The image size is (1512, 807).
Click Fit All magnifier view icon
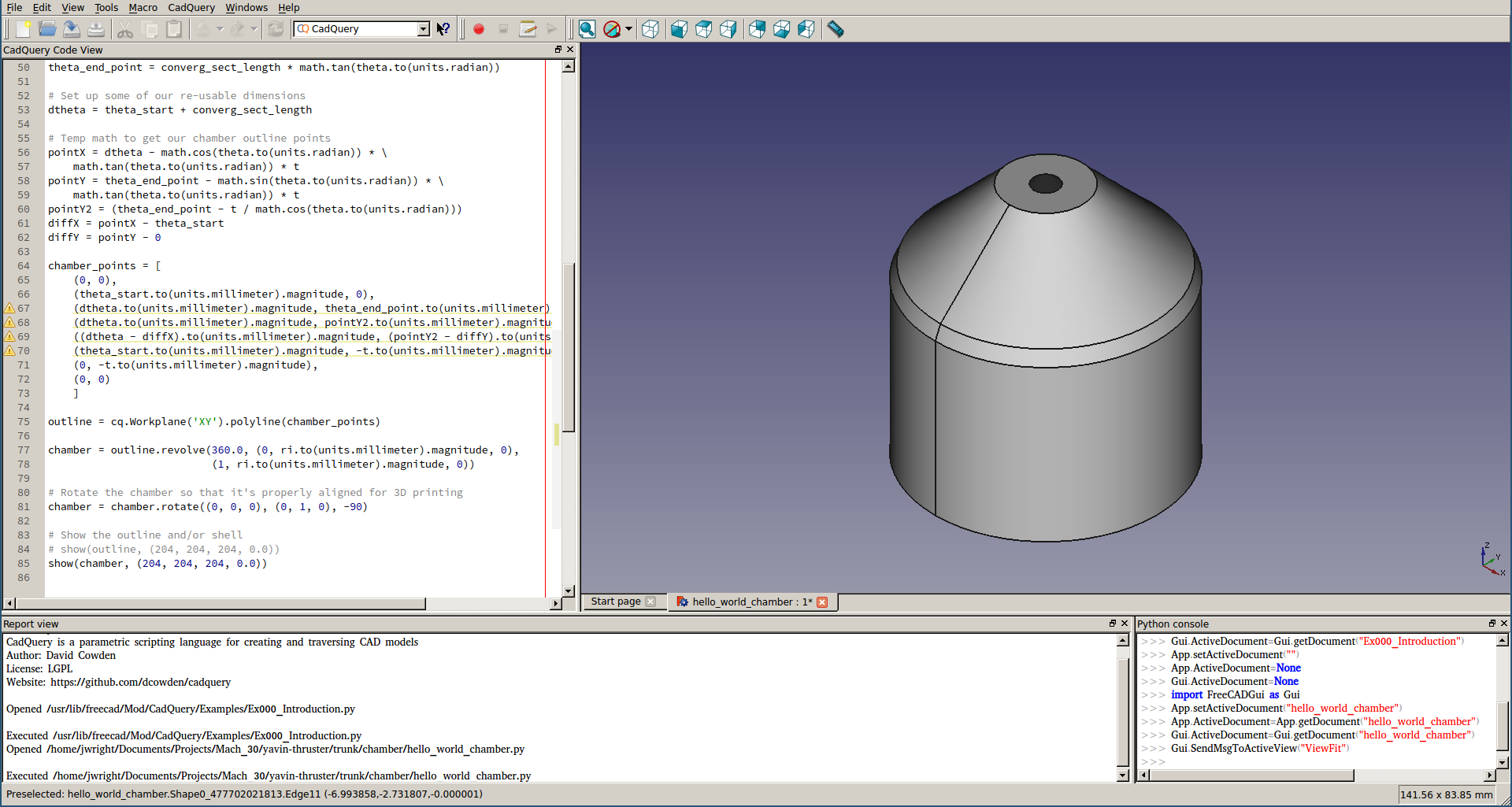tap(587, 29)
